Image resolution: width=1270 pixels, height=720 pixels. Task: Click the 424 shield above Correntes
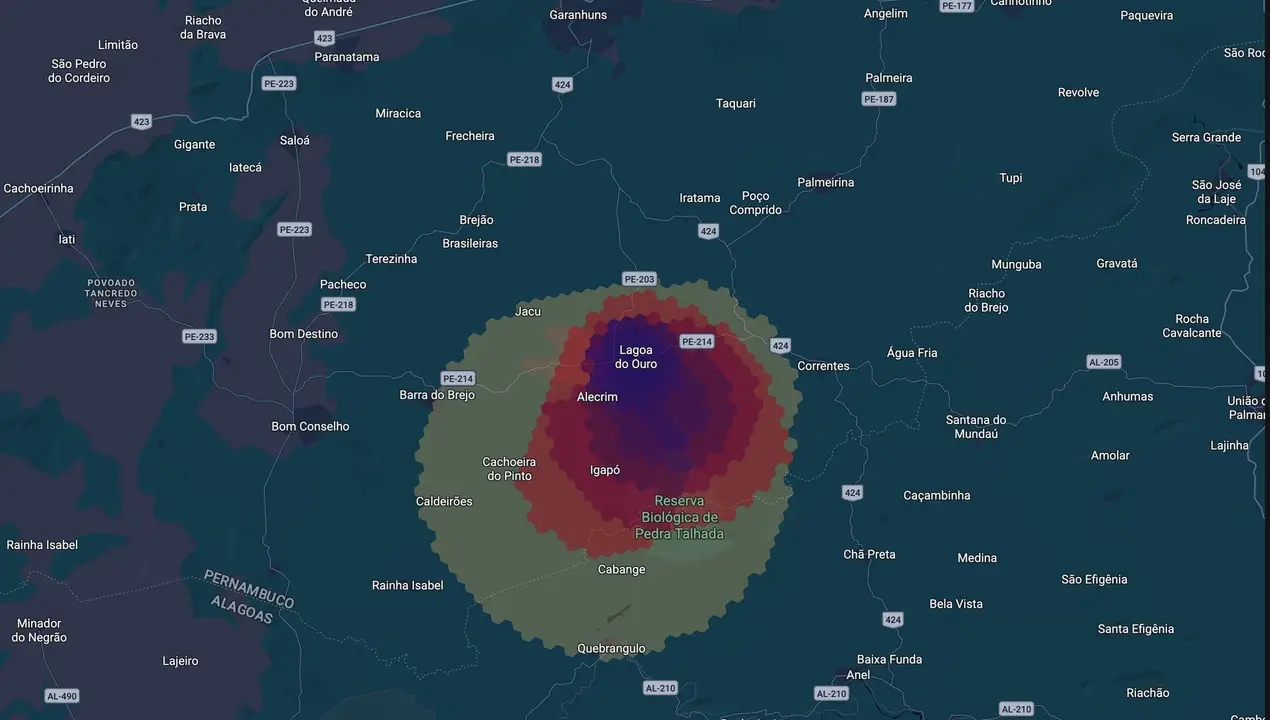(x=780, y=346)
